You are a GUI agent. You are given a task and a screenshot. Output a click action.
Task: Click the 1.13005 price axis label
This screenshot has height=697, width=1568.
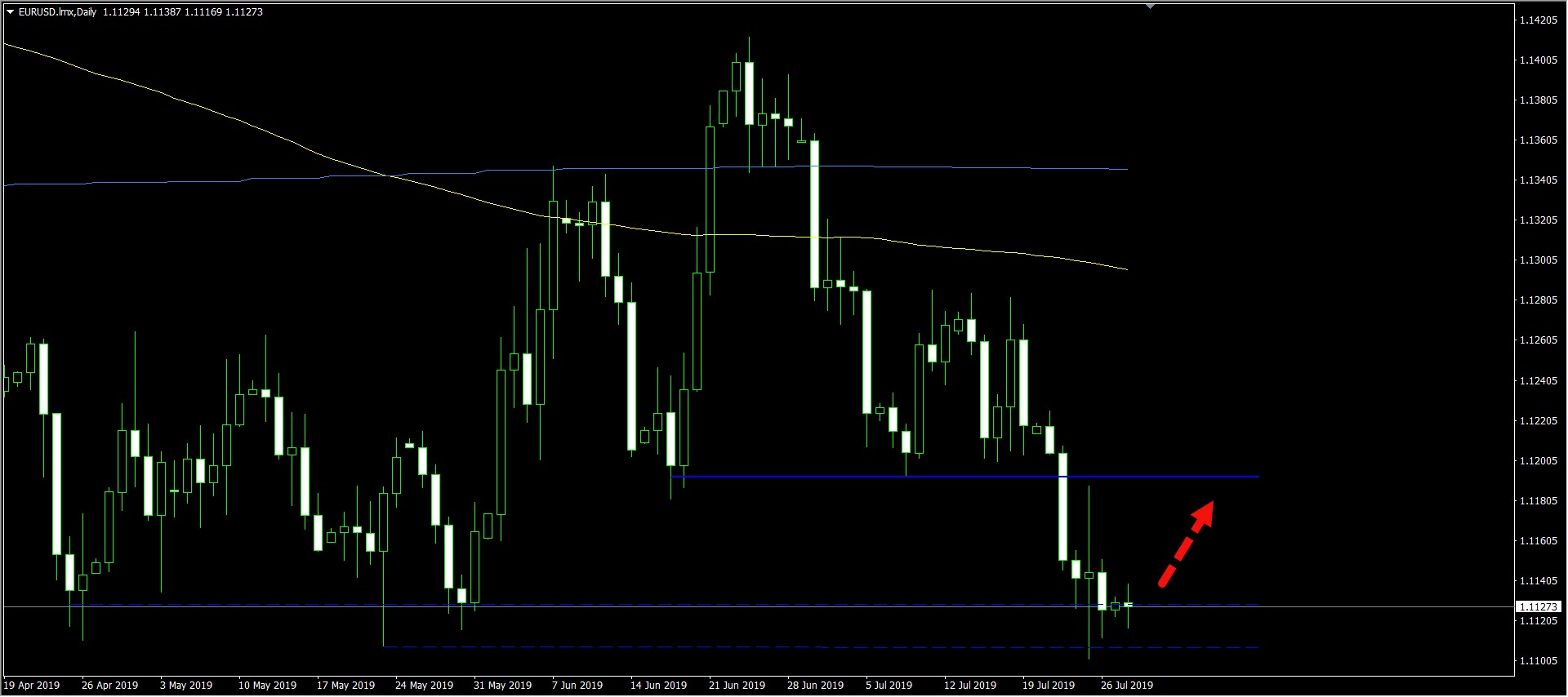(1538, 260)
